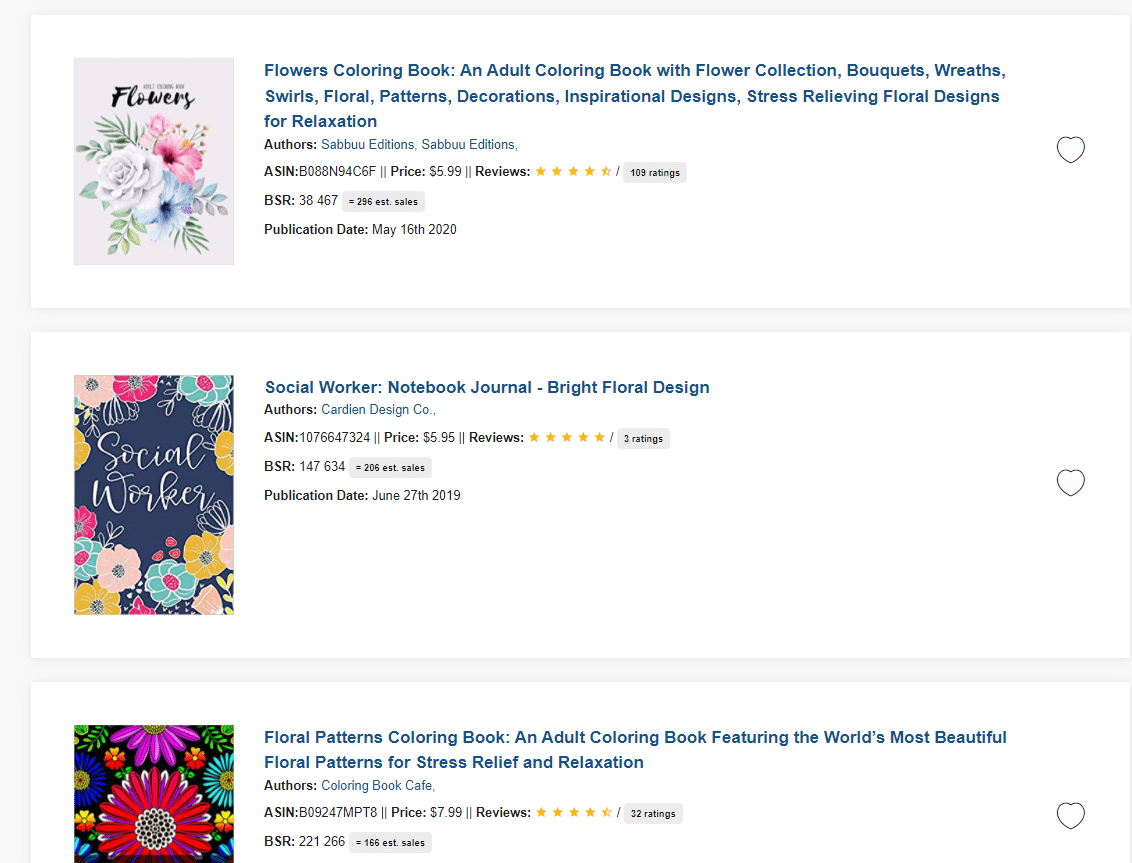Open Social Worker Notebook Journal title link
Viewport: 1132px width, 863px height.
pyautogui.click(x=487, y=387)
